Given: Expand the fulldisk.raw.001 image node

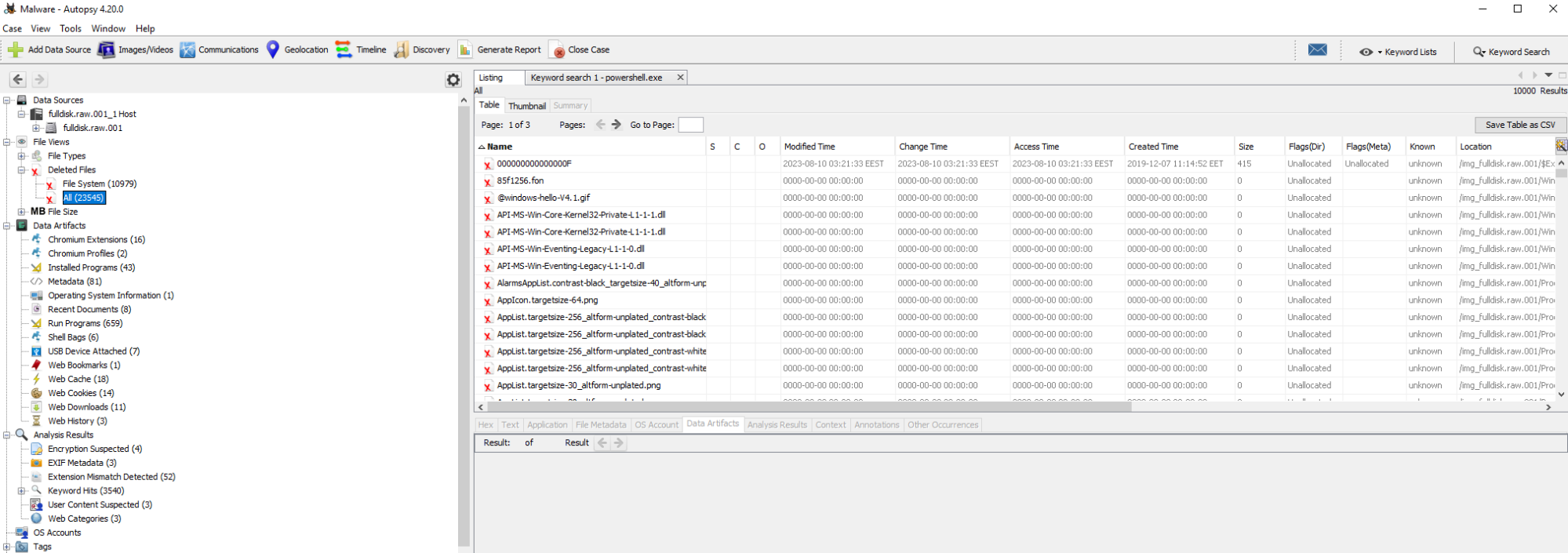Looking at the screenshot, I should pyautogui.click(x=36, y=128).
